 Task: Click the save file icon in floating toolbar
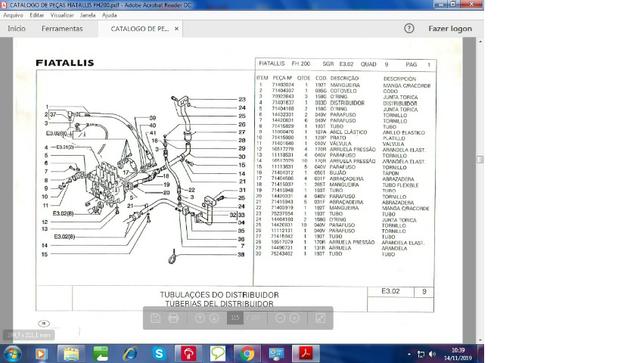(x=156, y=318)
